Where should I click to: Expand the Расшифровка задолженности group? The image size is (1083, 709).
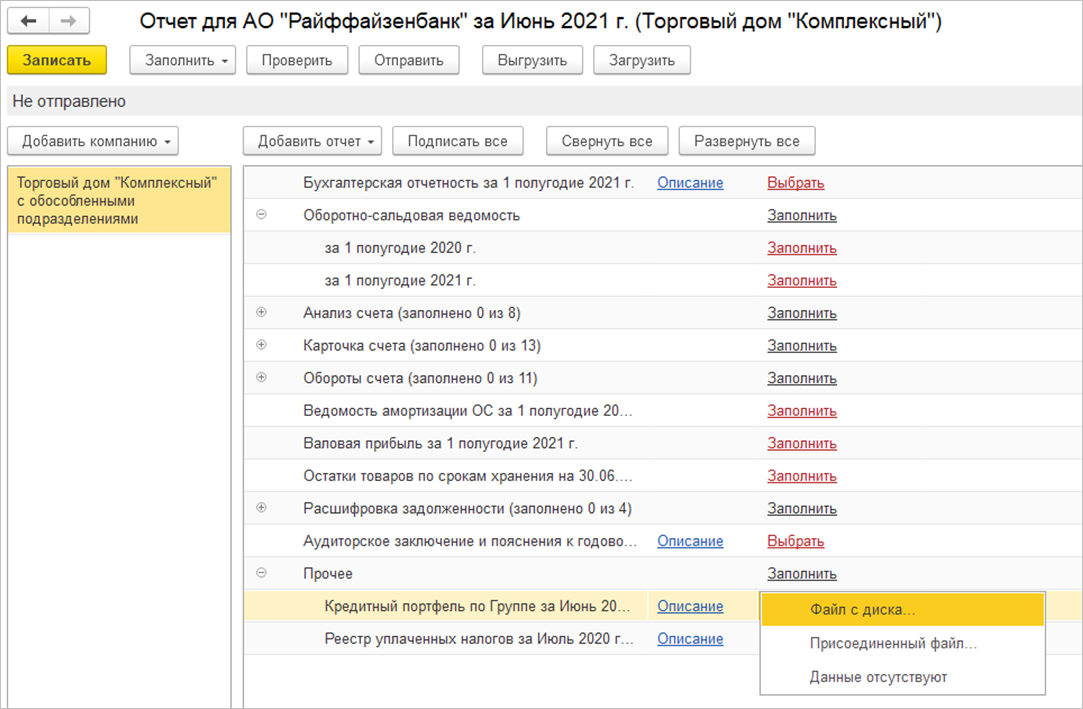click(x=262, y=508)
